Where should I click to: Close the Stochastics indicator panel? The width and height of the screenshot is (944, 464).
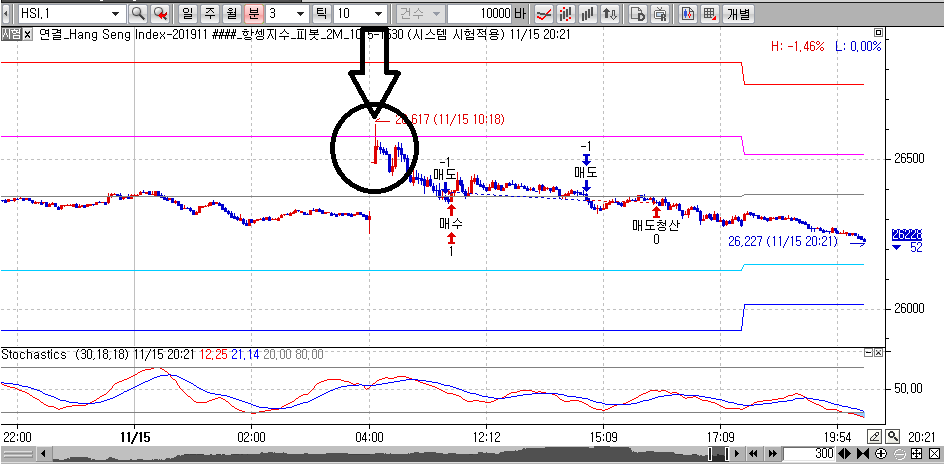tap(880, 353)
